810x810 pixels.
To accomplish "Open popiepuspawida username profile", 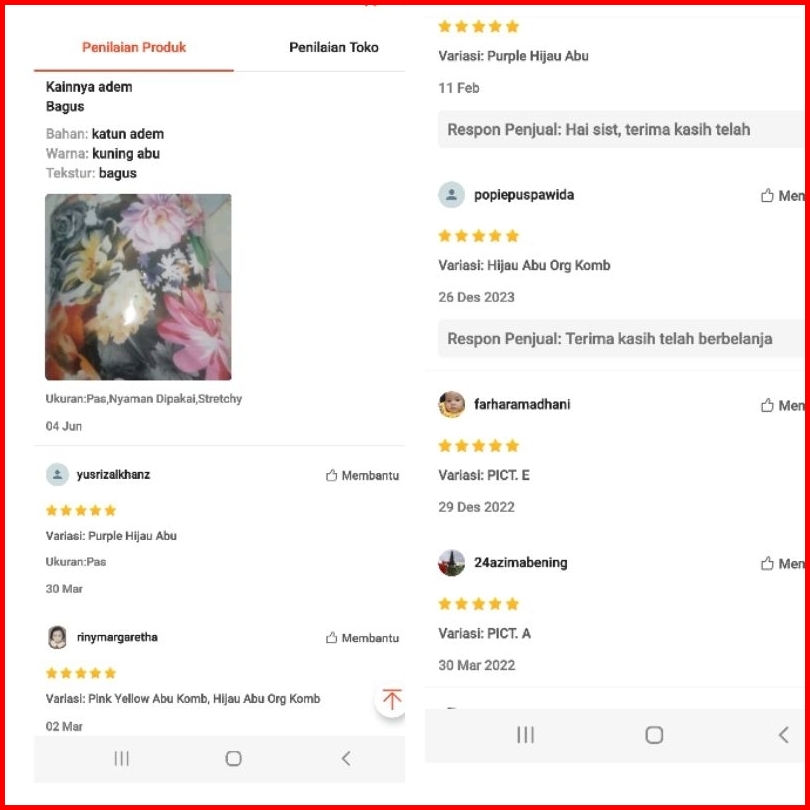I will click(524, 195).
